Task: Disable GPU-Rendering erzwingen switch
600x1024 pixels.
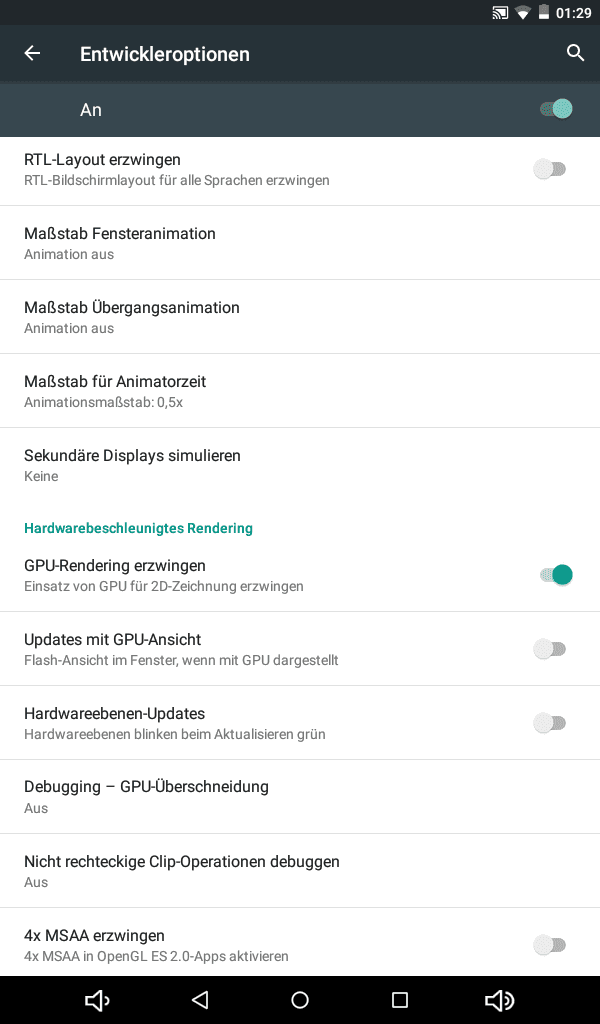Action: tap(555, 575)
